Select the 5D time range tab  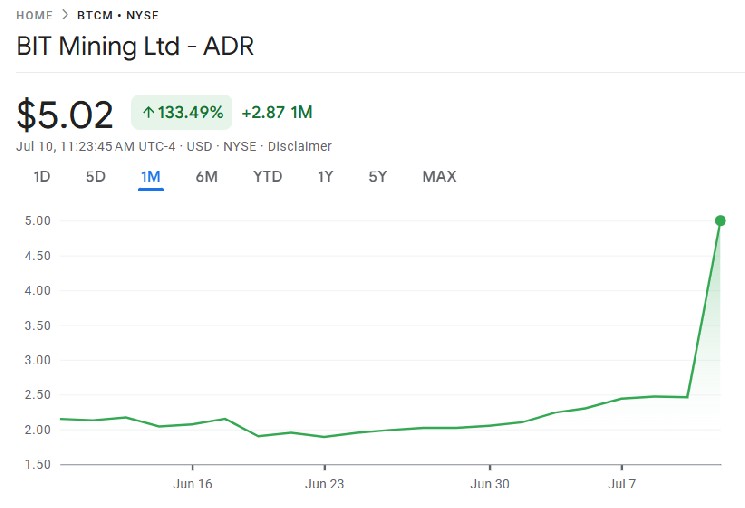[x=95, y=177]
